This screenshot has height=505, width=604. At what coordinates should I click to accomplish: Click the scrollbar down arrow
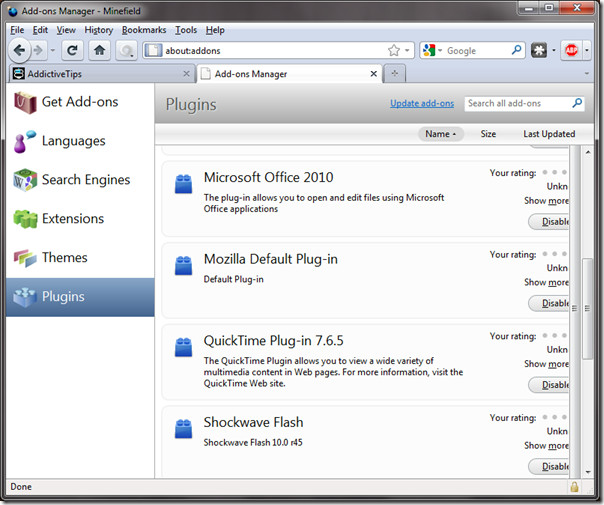click(x=588, y=472)
